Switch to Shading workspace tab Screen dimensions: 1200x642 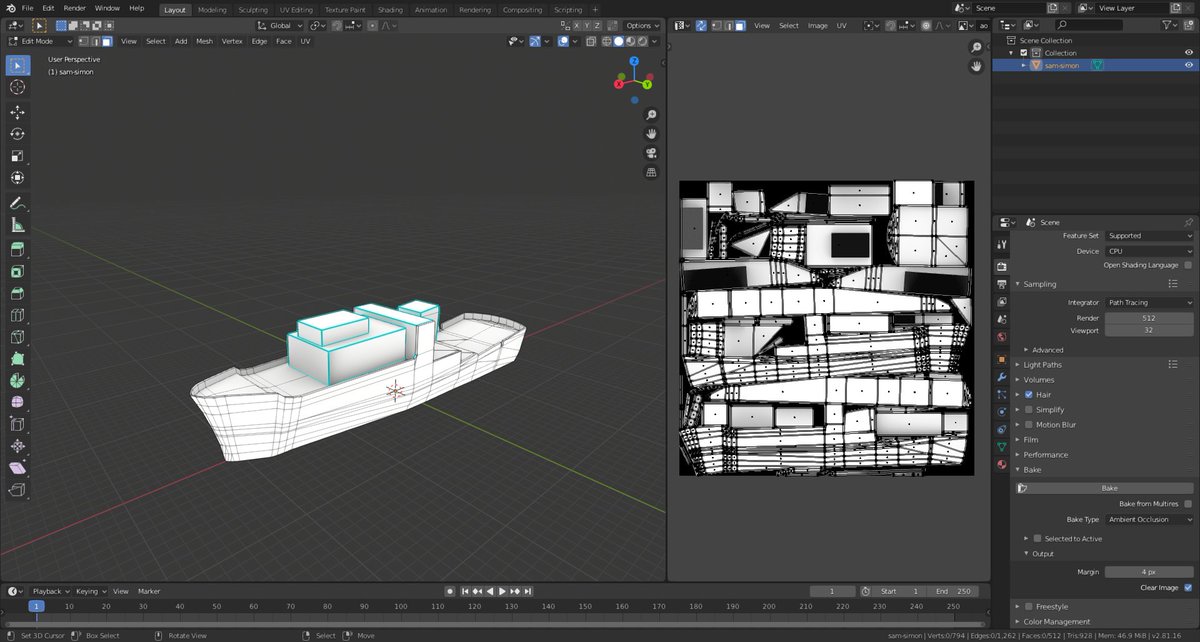tap(390, 9)
